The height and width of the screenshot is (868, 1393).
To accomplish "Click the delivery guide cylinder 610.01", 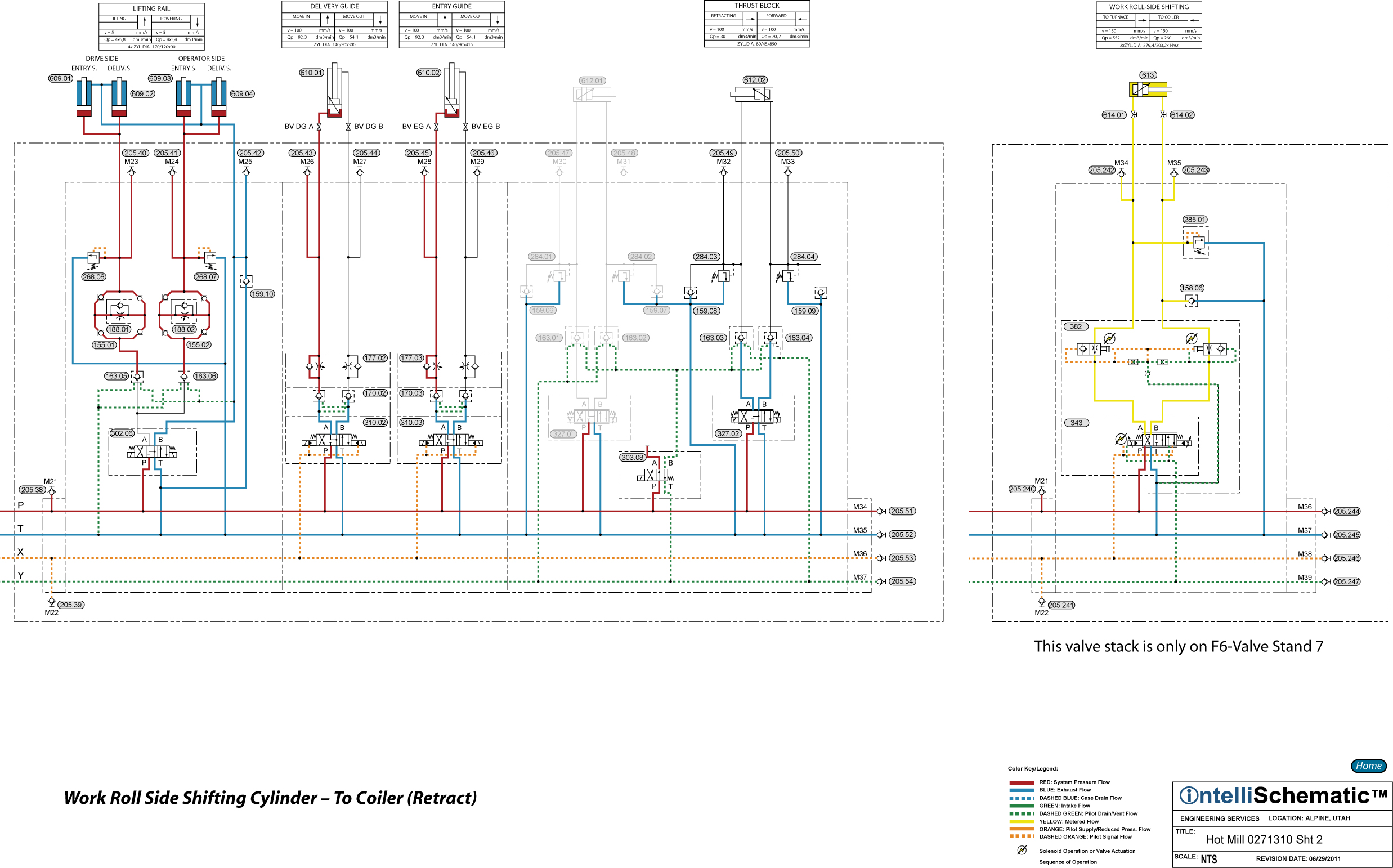I will pos(335,92).
